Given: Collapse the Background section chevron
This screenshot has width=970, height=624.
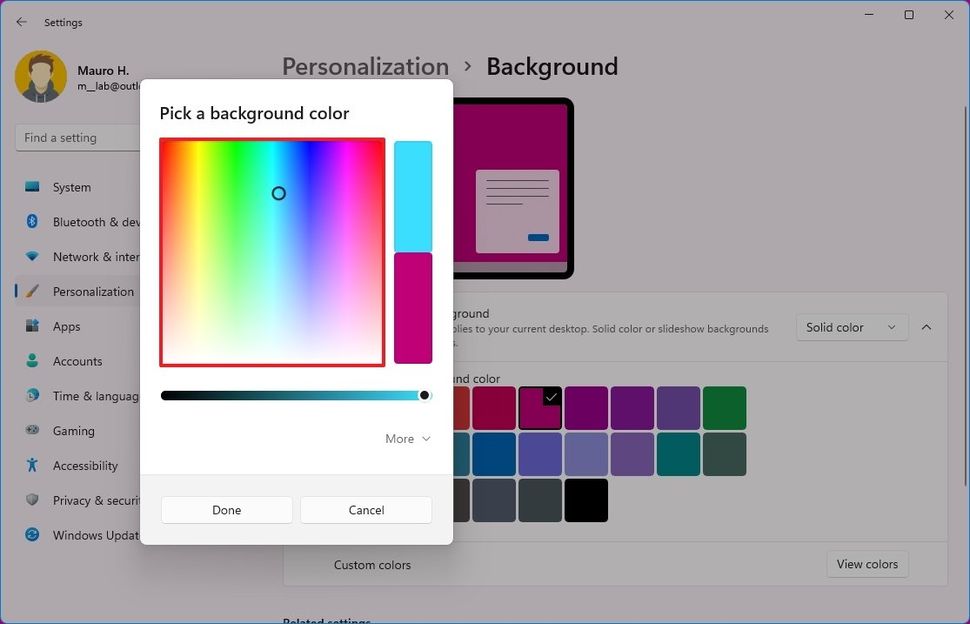Looking at the screenshot, I should 926,327.
